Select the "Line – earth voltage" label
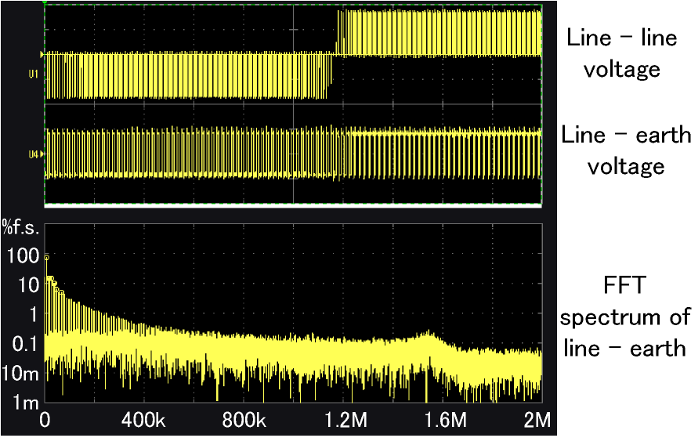The image size is (700, 436). click(x=613, y=149)
